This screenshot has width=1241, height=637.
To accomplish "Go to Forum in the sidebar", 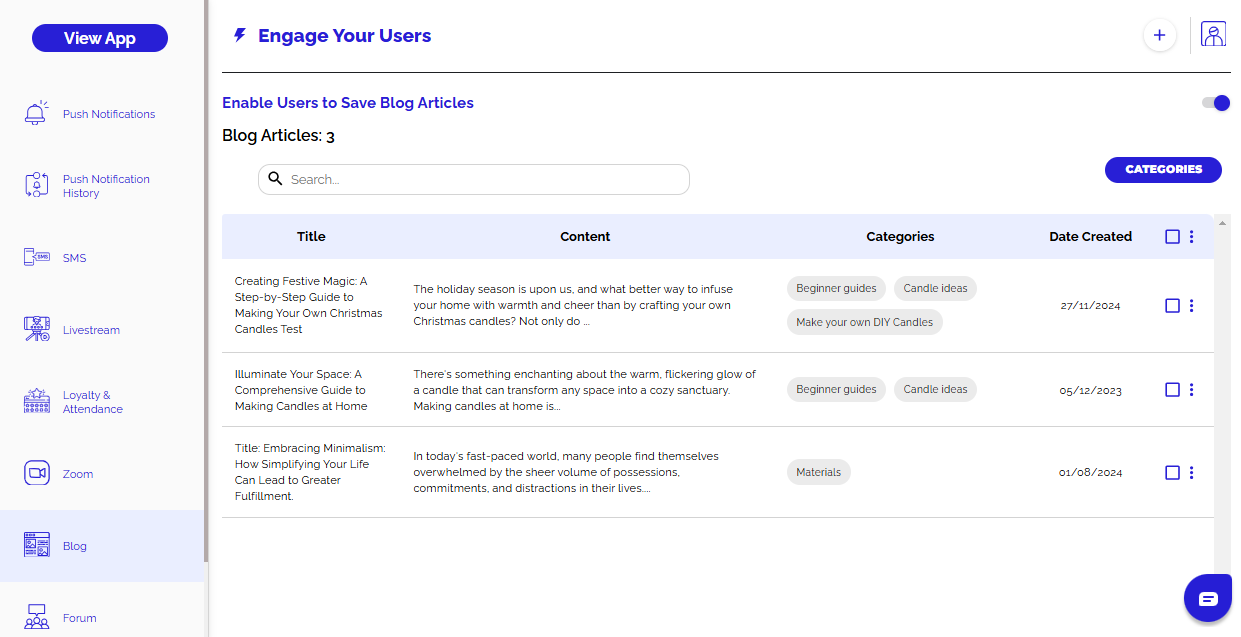I will tap(79, 618).
